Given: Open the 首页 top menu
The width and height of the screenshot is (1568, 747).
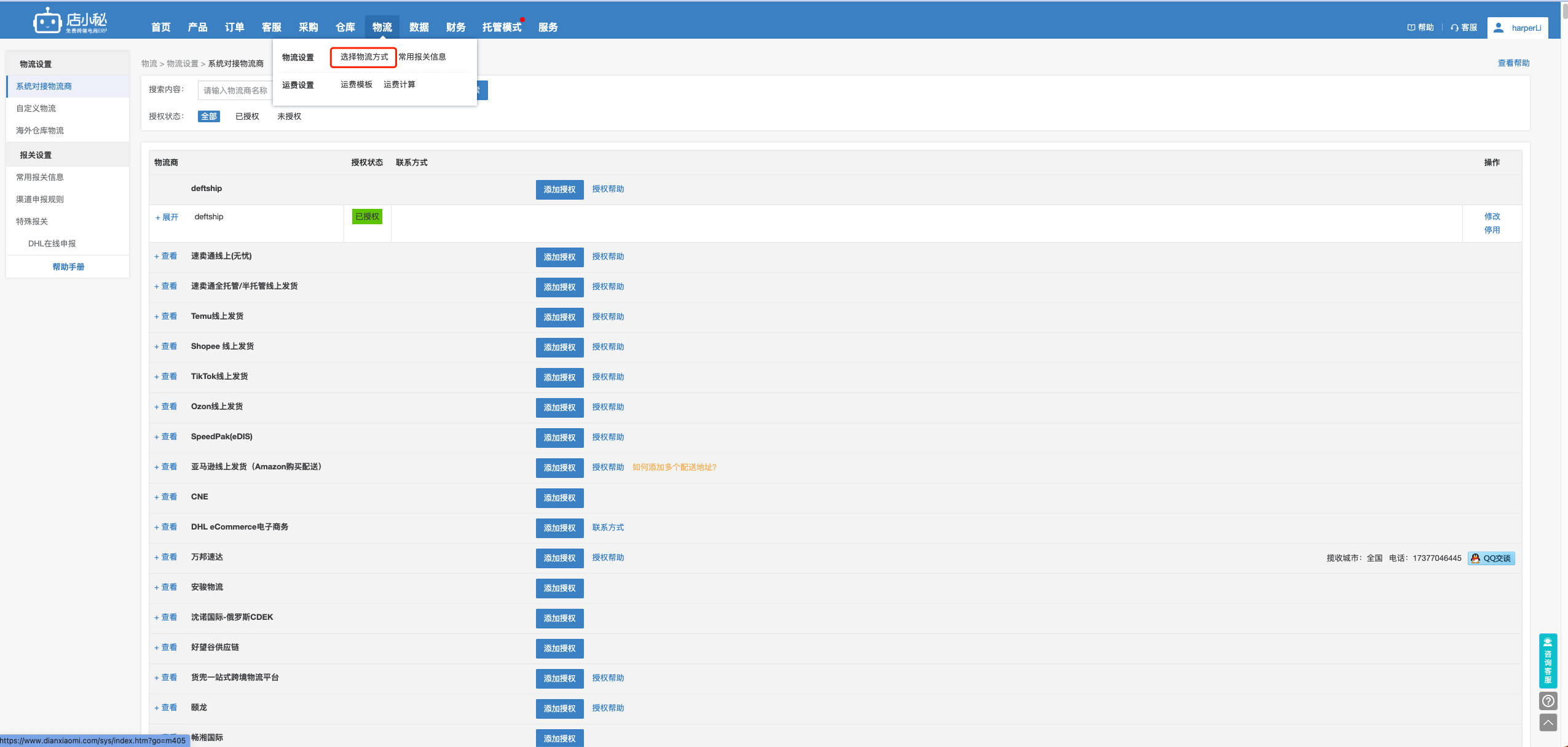Looking at the screenshot, I should coord(160,27).
